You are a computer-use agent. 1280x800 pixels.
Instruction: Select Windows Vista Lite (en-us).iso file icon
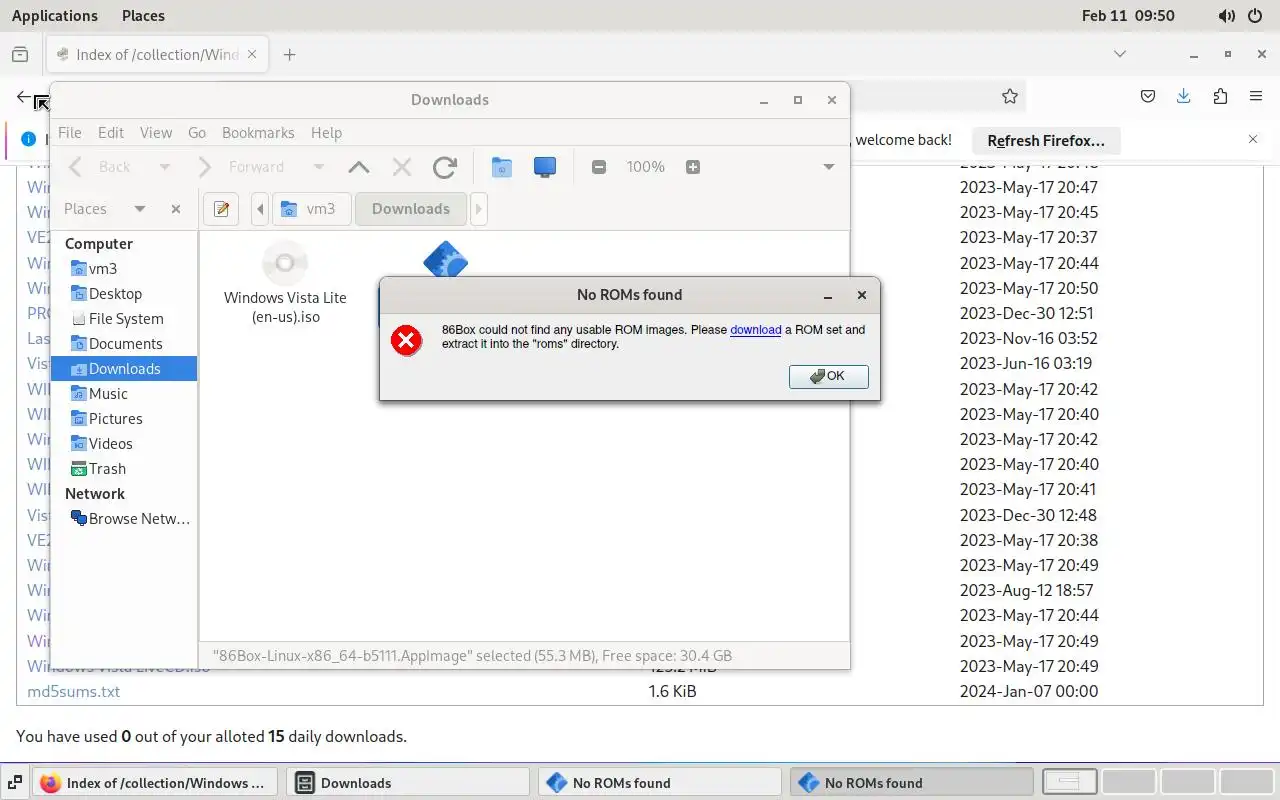[285, 264]
